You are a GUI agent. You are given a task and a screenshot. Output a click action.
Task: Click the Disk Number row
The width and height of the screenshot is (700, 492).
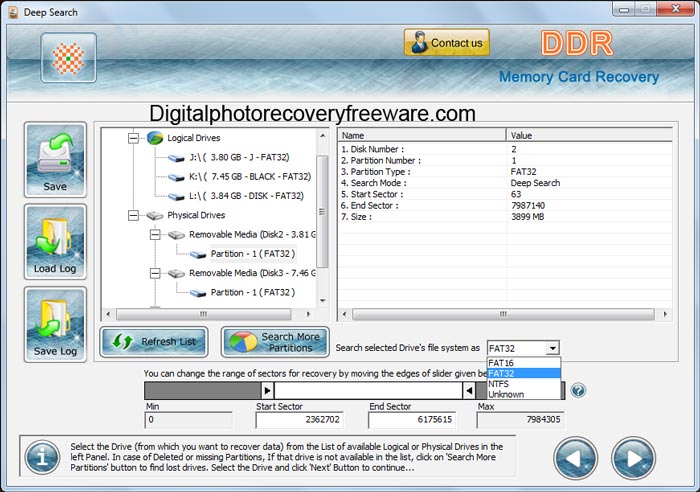coord(505,149)
